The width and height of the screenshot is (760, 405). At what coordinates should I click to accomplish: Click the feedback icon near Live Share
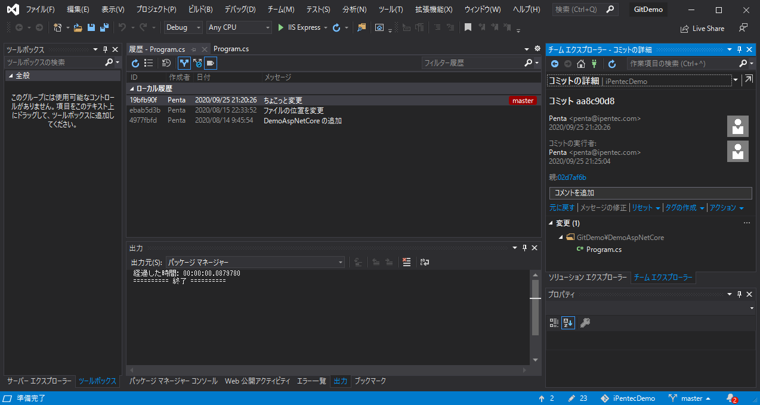pos(743,28)
